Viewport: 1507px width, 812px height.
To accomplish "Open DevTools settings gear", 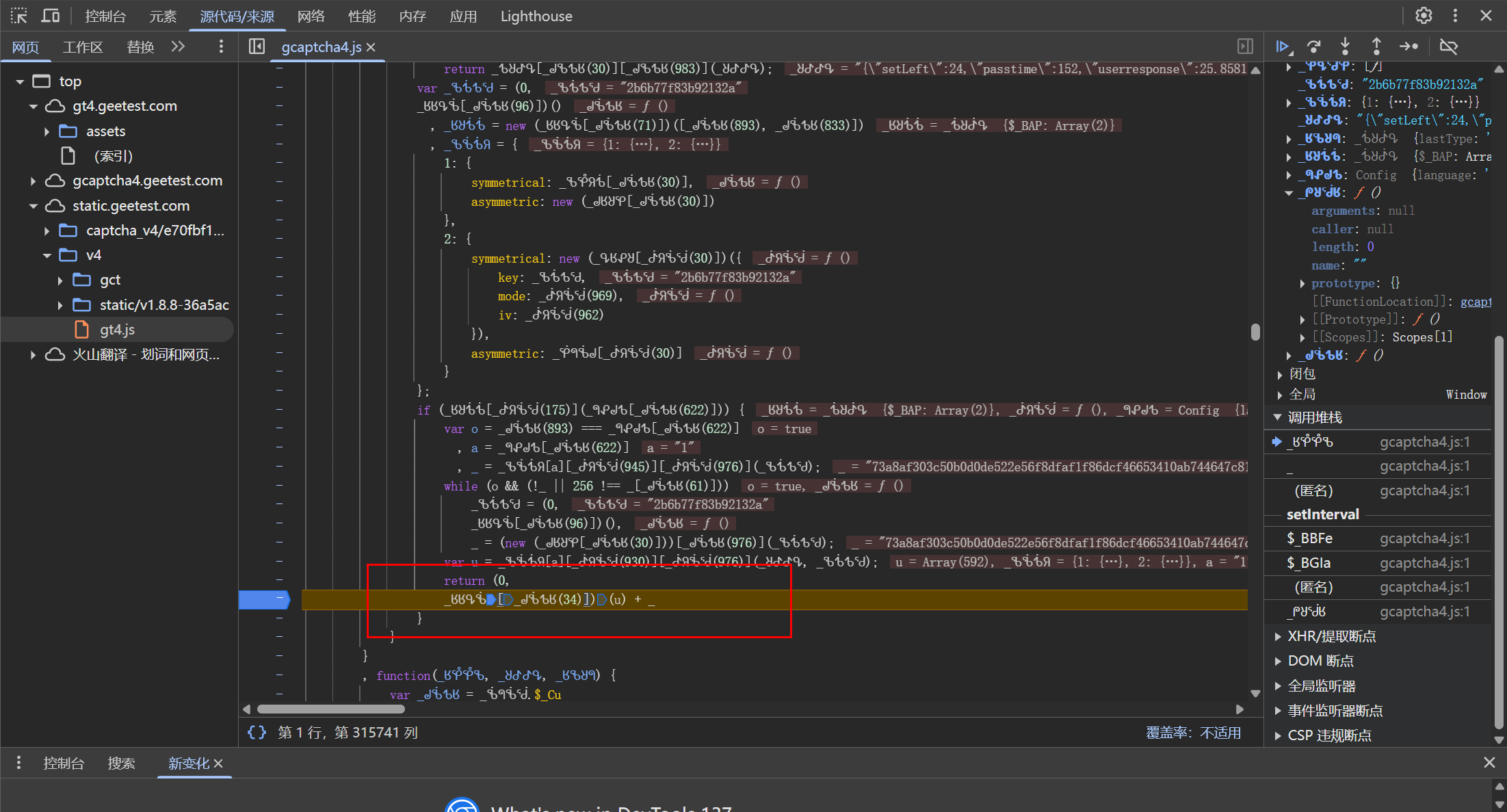I will (1424, 16).
